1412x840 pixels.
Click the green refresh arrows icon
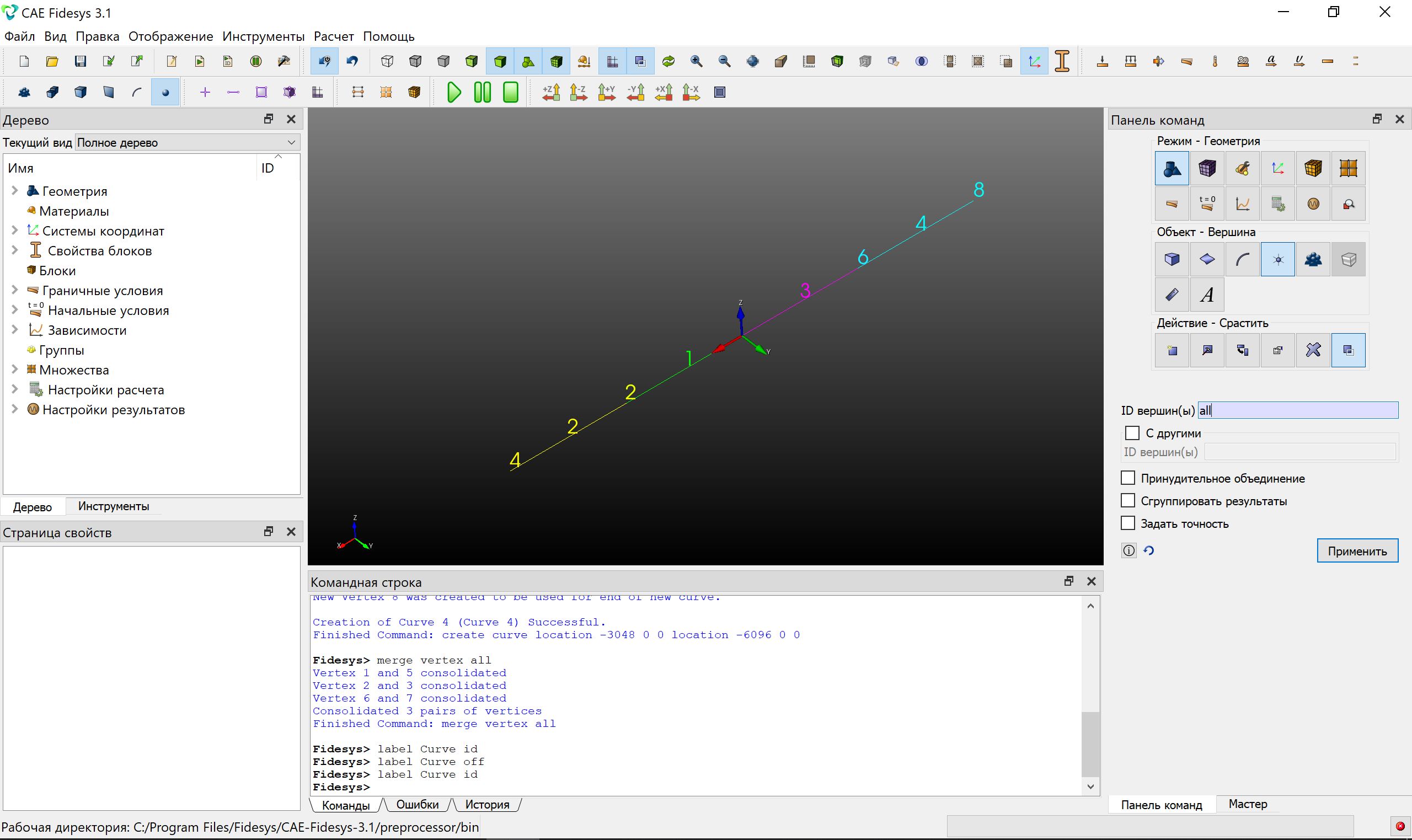pos(668,61)
